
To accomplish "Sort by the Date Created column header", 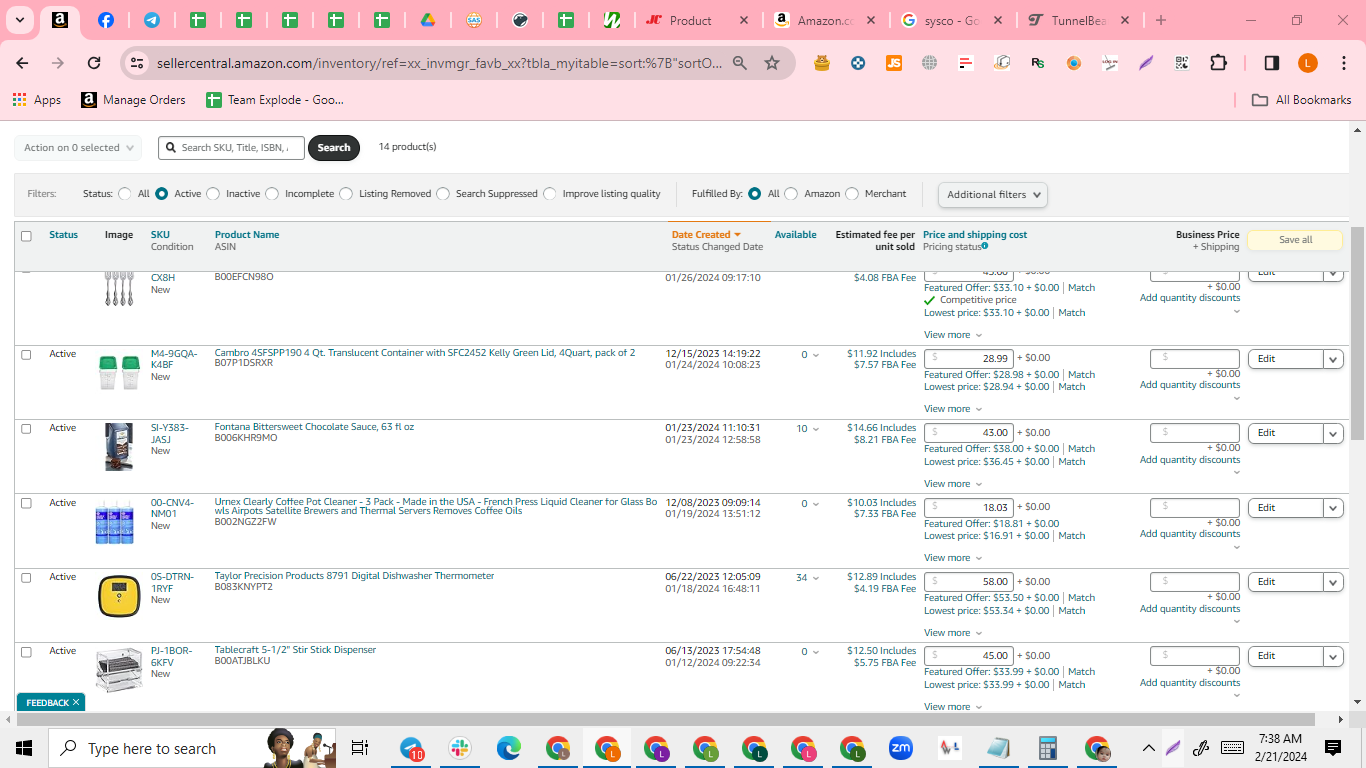I will (706, 235).
